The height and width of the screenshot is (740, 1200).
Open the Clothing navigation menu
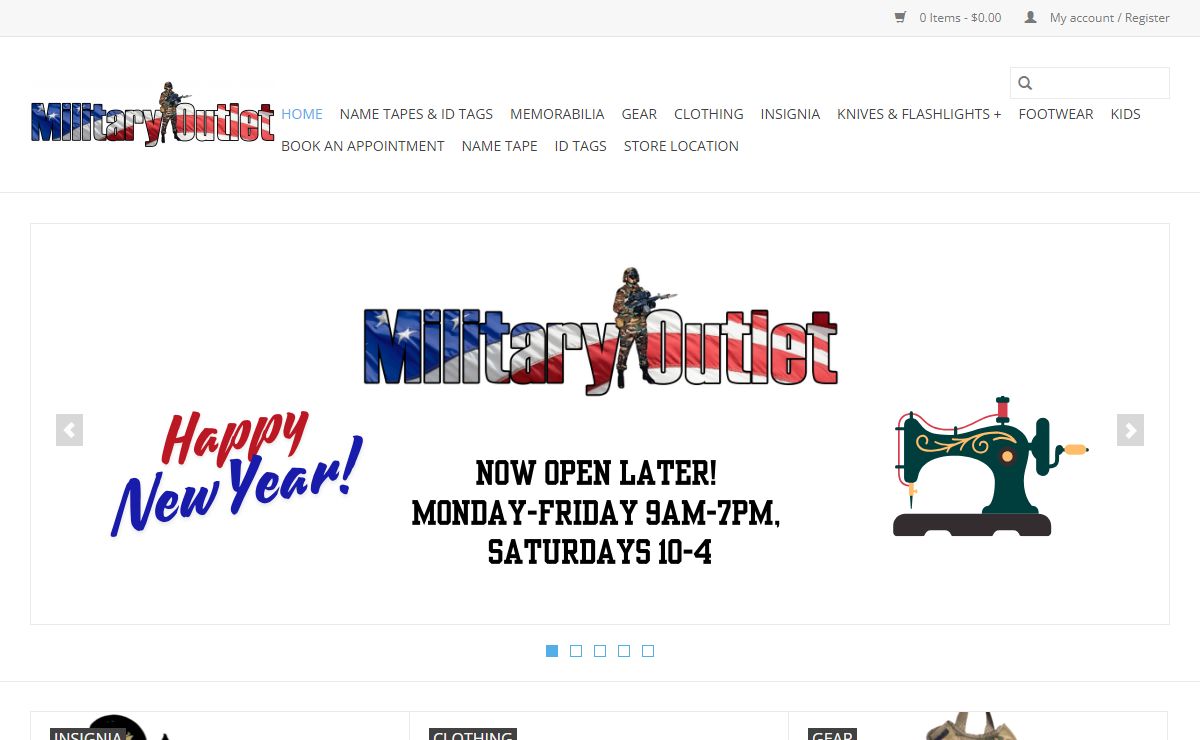pyautogui.click(x=709, y=114)
